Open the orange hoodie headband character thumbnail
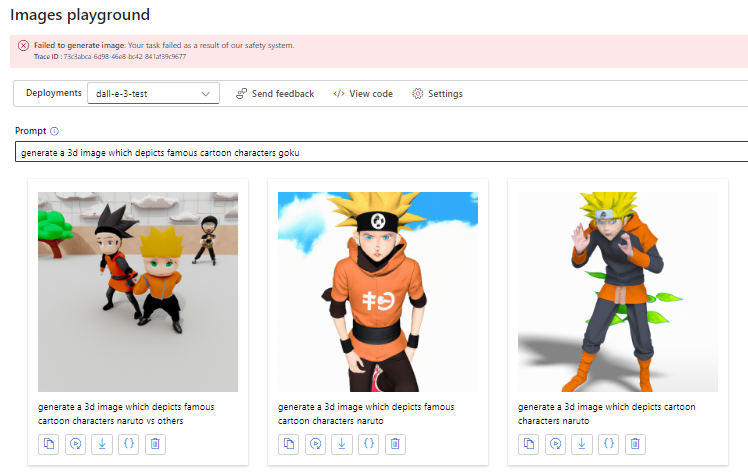The image size is (748, 474). pyautogui.click(x=378, y=292)
